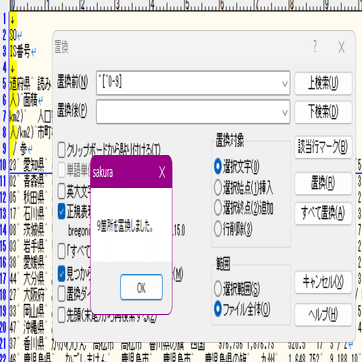Click OK in the sakura message box
Screen dimensions: 362x362
pyautogui.click(x=141, y=288)
